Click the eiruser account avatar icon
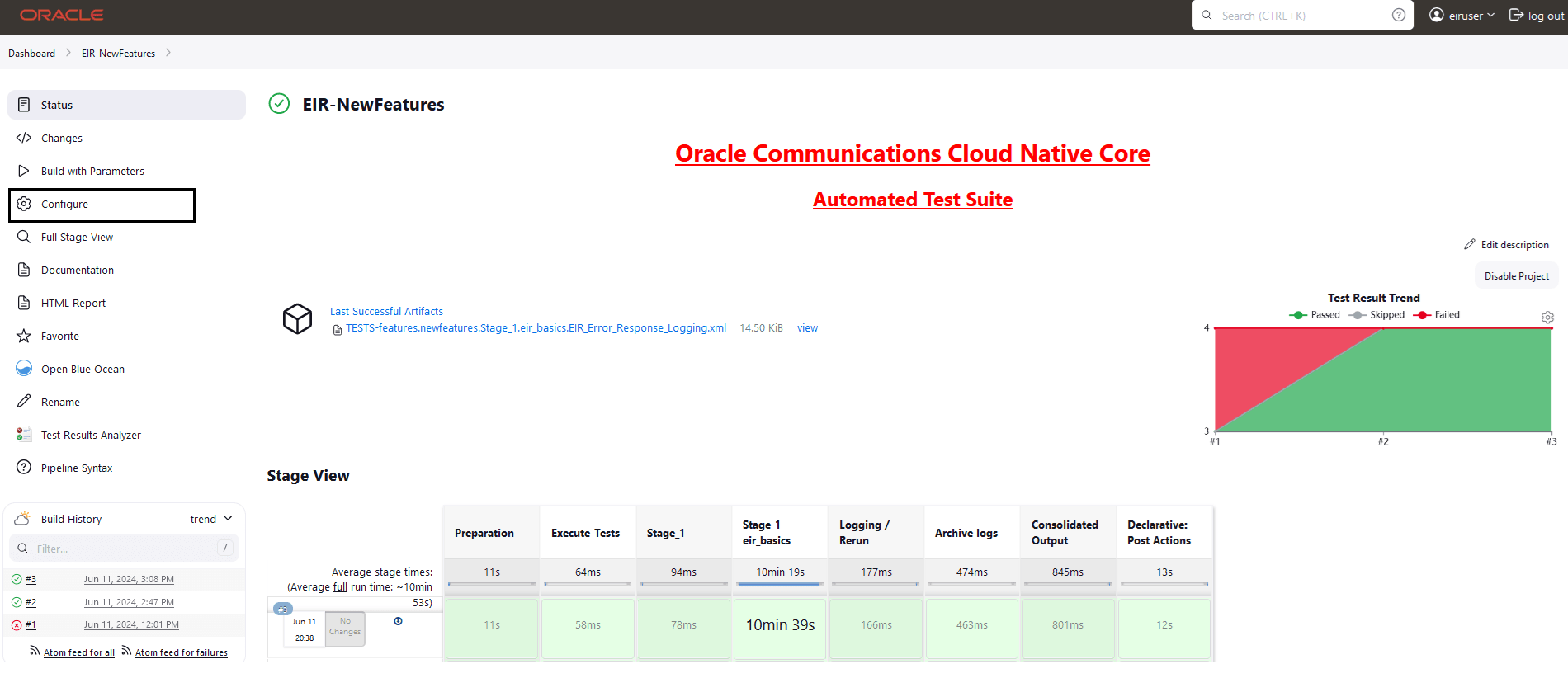 (x=1437, y=15)
